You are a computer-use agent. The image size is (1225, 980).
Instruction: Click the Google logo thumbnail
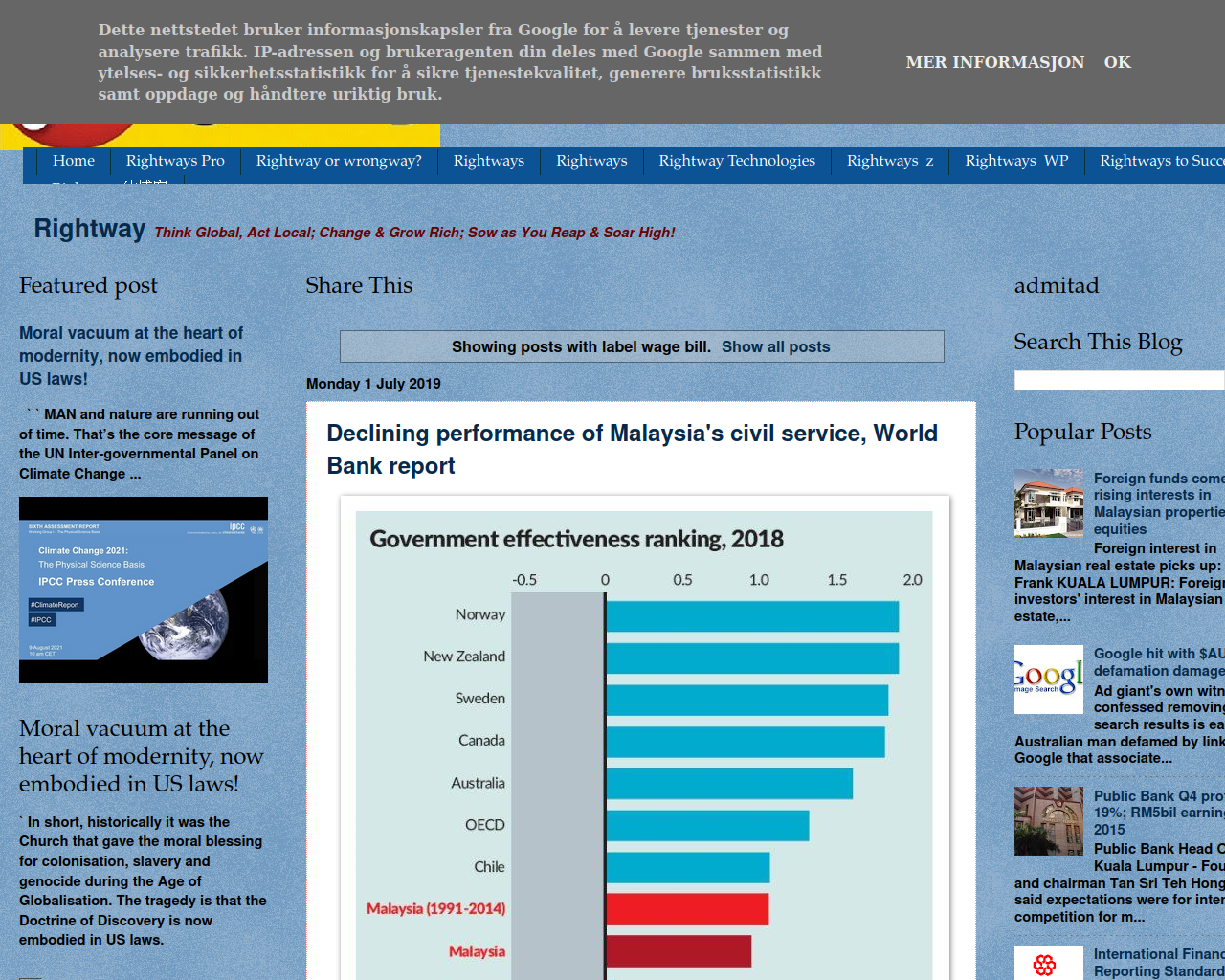1049,679
